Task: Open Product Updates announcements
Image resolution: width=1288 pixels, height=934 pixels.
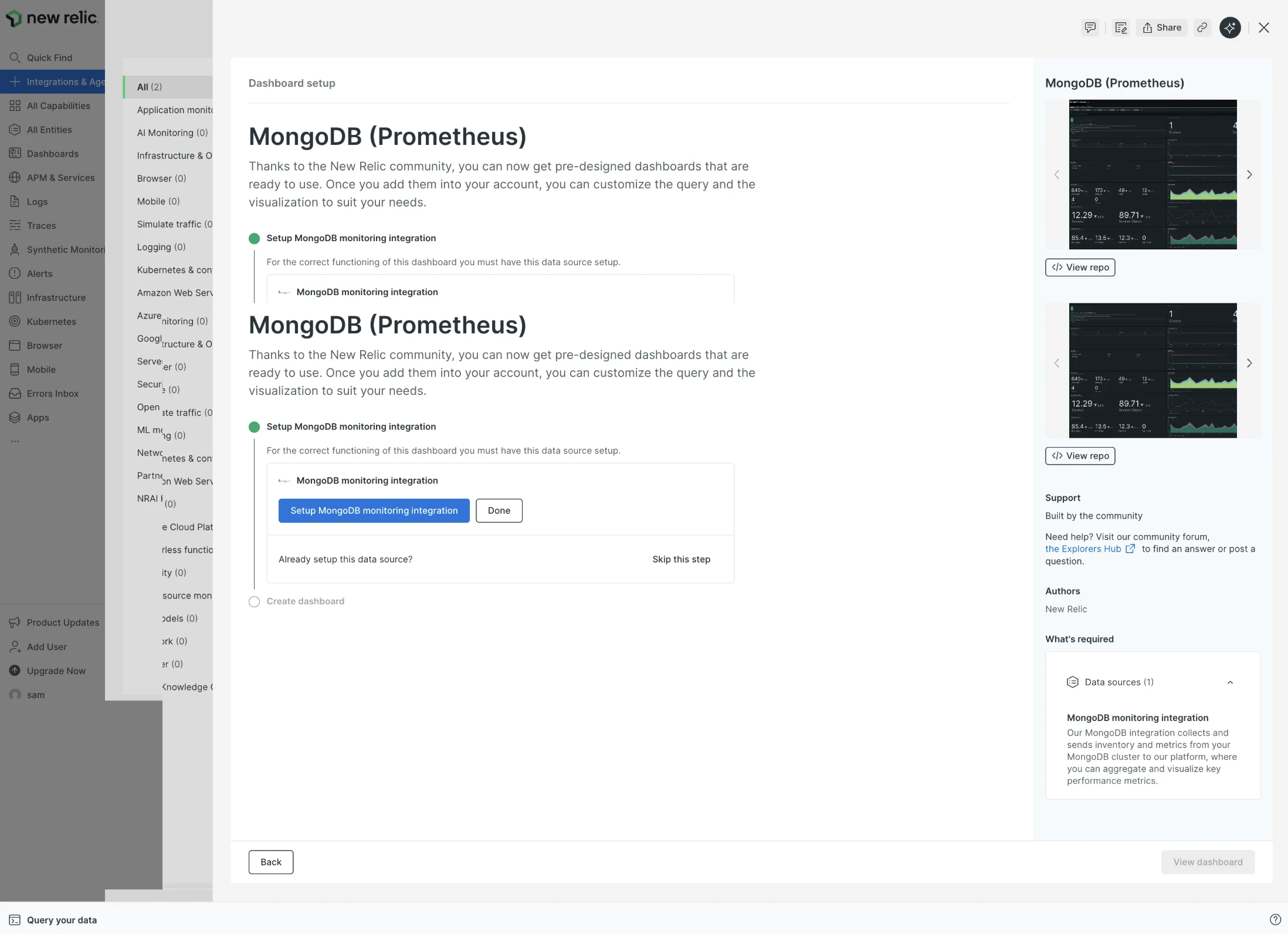Action: pyautogui.click(x=55, y=623)
